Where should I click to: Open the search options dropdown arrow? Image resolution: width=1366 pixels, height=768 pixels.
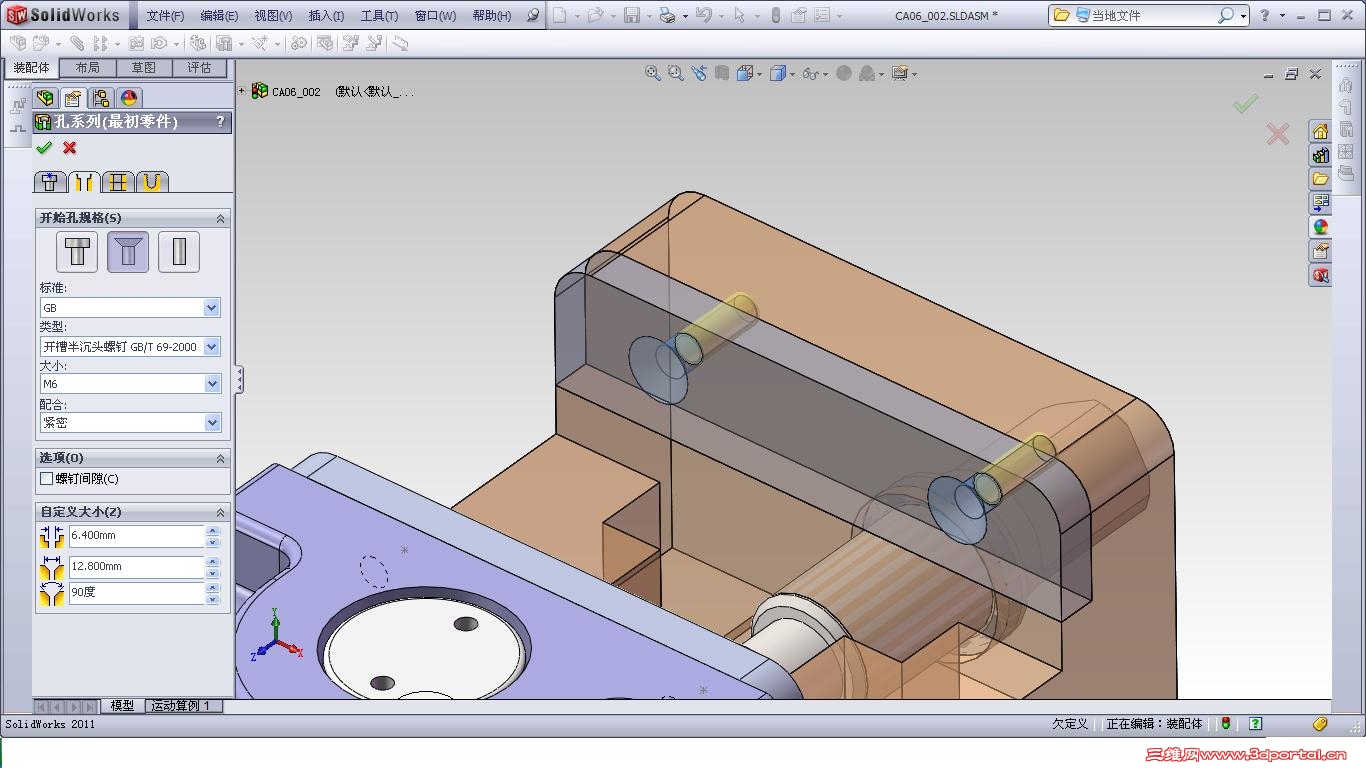(1243, 16)
